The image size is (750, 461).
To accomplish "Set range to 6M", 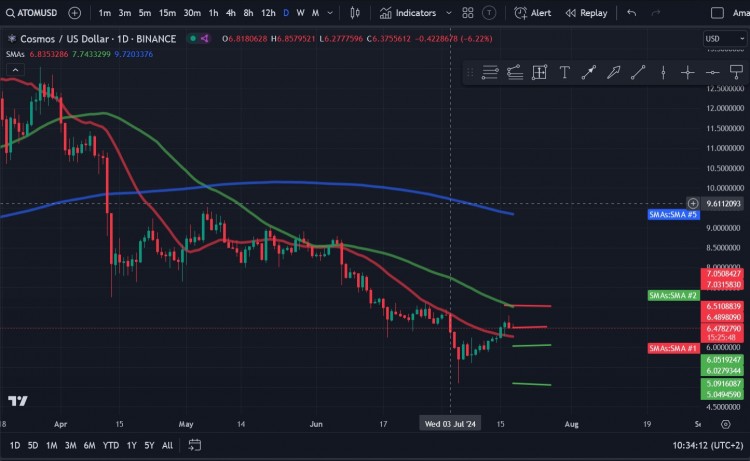I will click(89, 445).
